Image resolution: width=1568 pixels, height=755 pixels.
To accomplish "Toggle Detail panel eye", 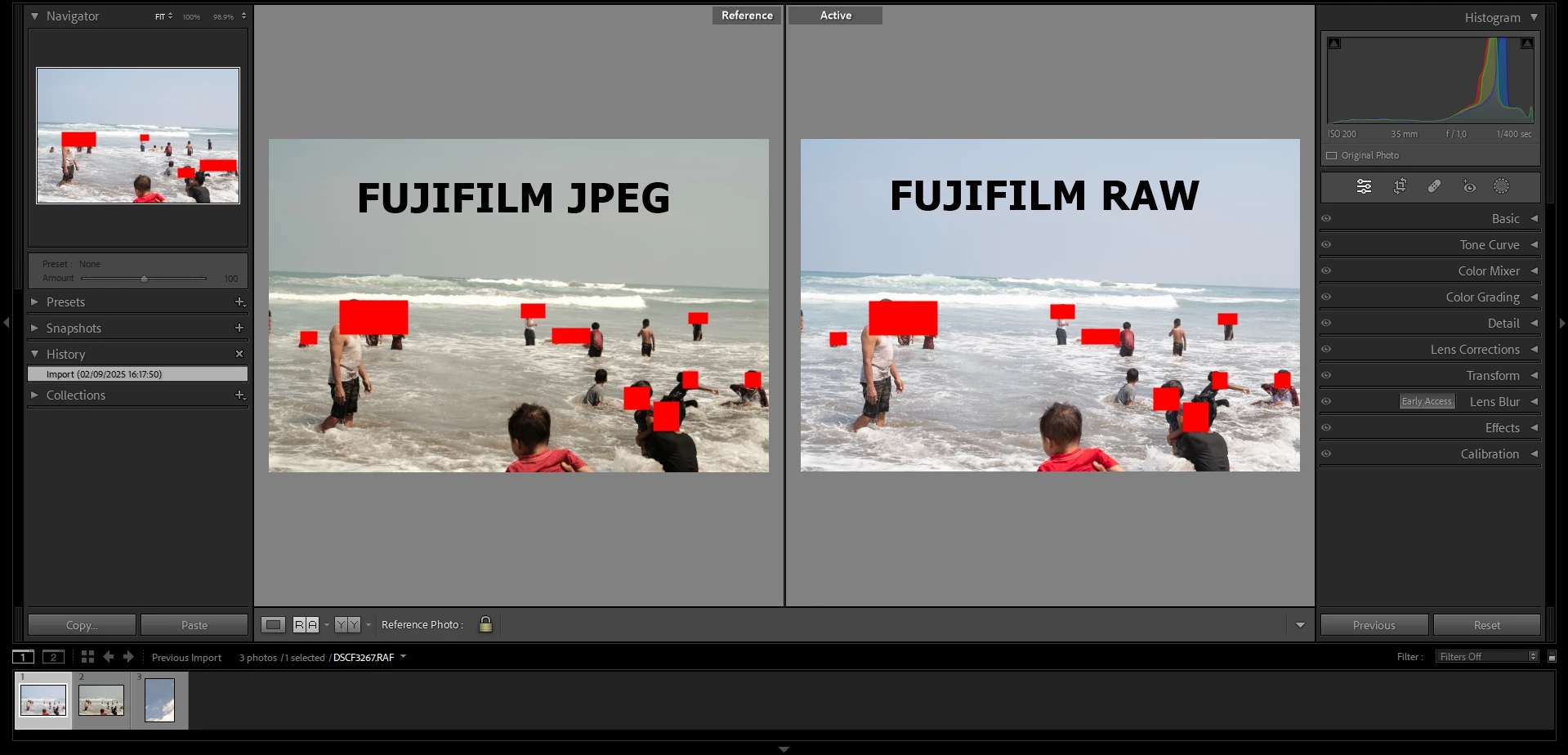I will pyautogui.click(x=1326, y=324).
